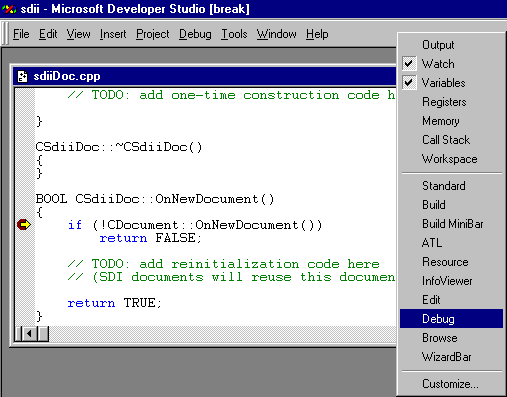Enable the Build MiniBar toolbar
Image resolution: width=507 pixels, height=397 pixels.
click(x=451, y=224)
